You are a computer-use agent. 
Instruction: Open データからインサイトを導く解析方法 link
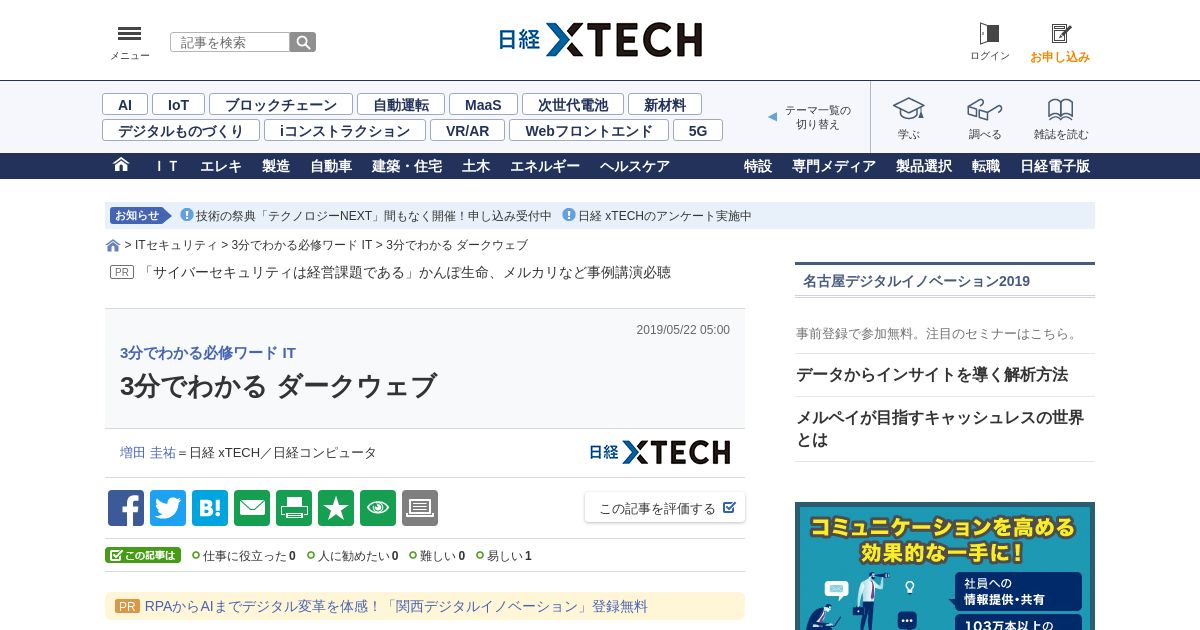932,375
